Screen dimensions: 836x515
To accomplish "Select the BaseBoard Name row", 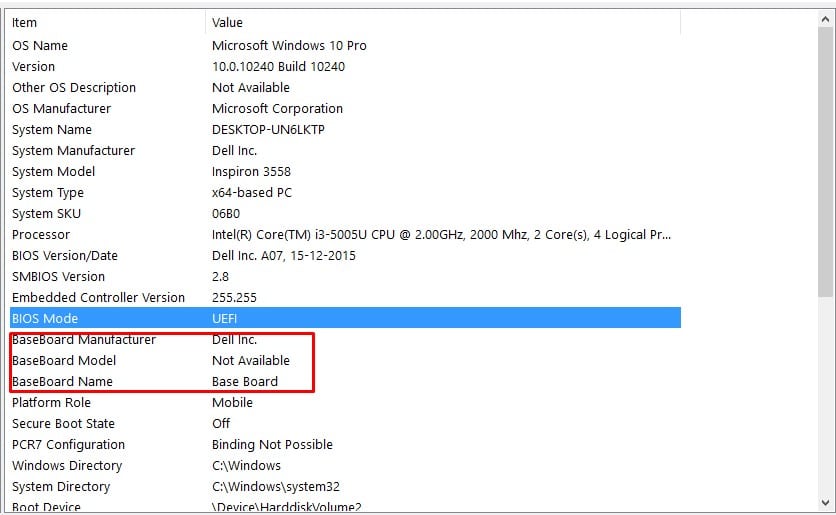I will tap(345, 382).
